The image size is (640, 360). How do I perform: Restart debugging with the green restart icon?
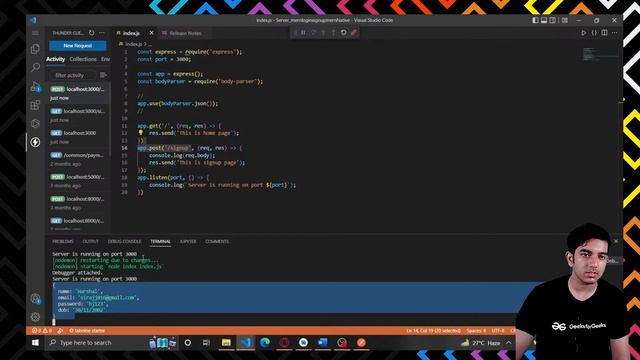point(344,33)
